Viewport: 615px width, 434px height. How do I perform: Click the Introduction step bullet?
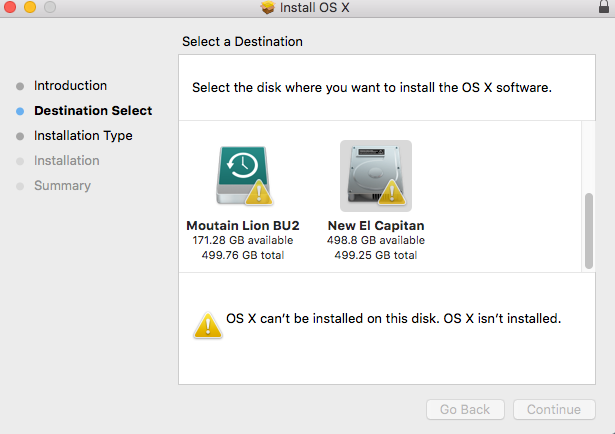click(x=20, y=86)
